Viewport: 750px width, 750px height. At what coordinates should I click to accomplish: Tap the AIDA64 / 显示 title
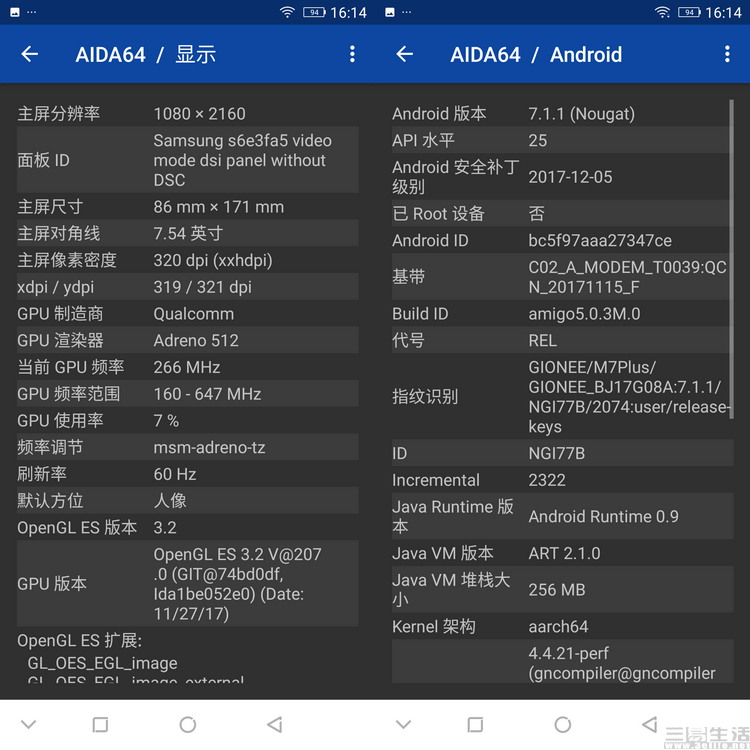click(146, 54)
